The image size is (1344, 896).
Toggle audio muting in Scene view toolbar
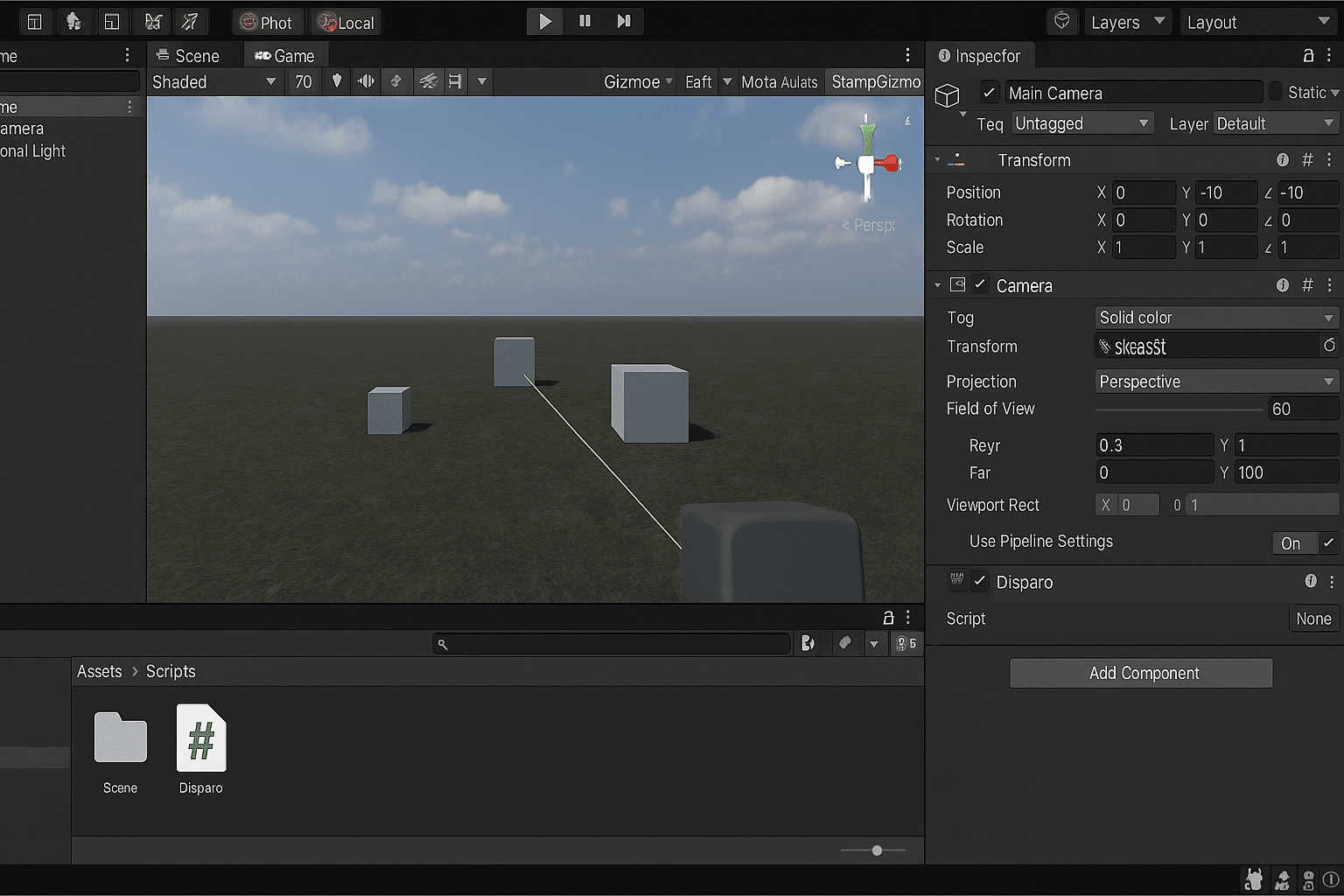click(x=366, y=81)
